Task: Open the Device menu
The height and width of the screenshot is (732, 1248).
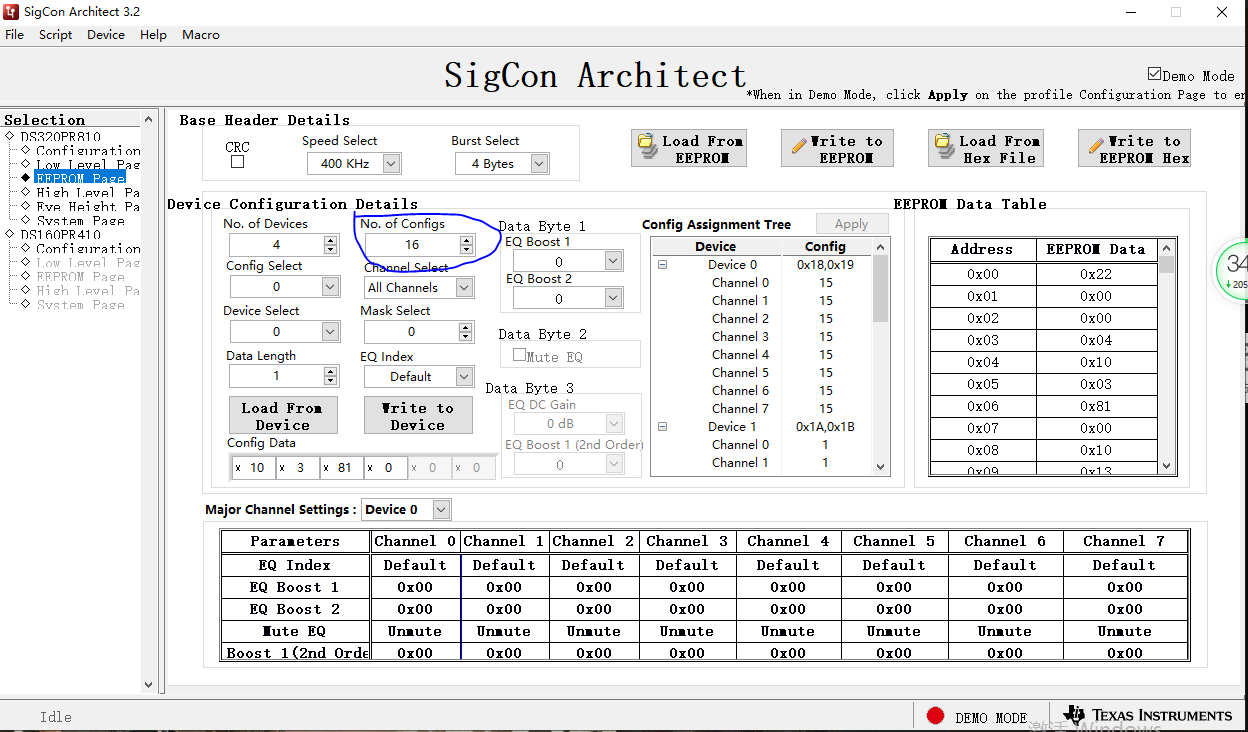Action: click(x=106, y=34)
